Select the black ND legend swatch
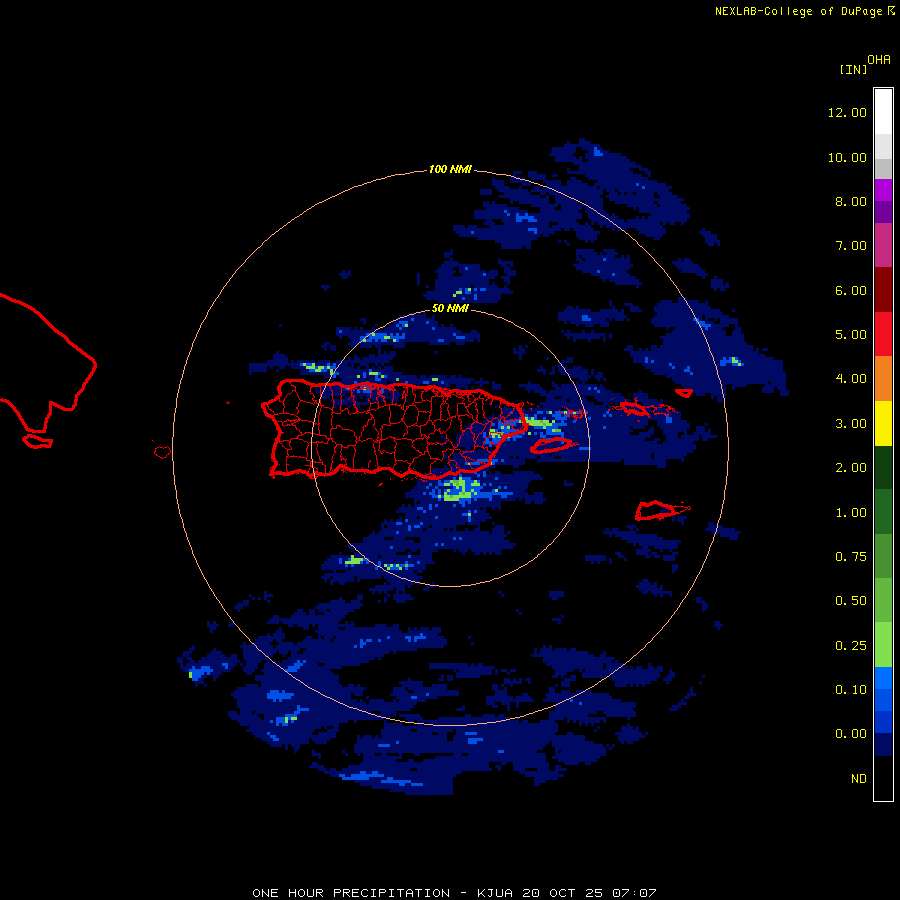Viewport: 900px width, 900px height. [x=883, y=778]
